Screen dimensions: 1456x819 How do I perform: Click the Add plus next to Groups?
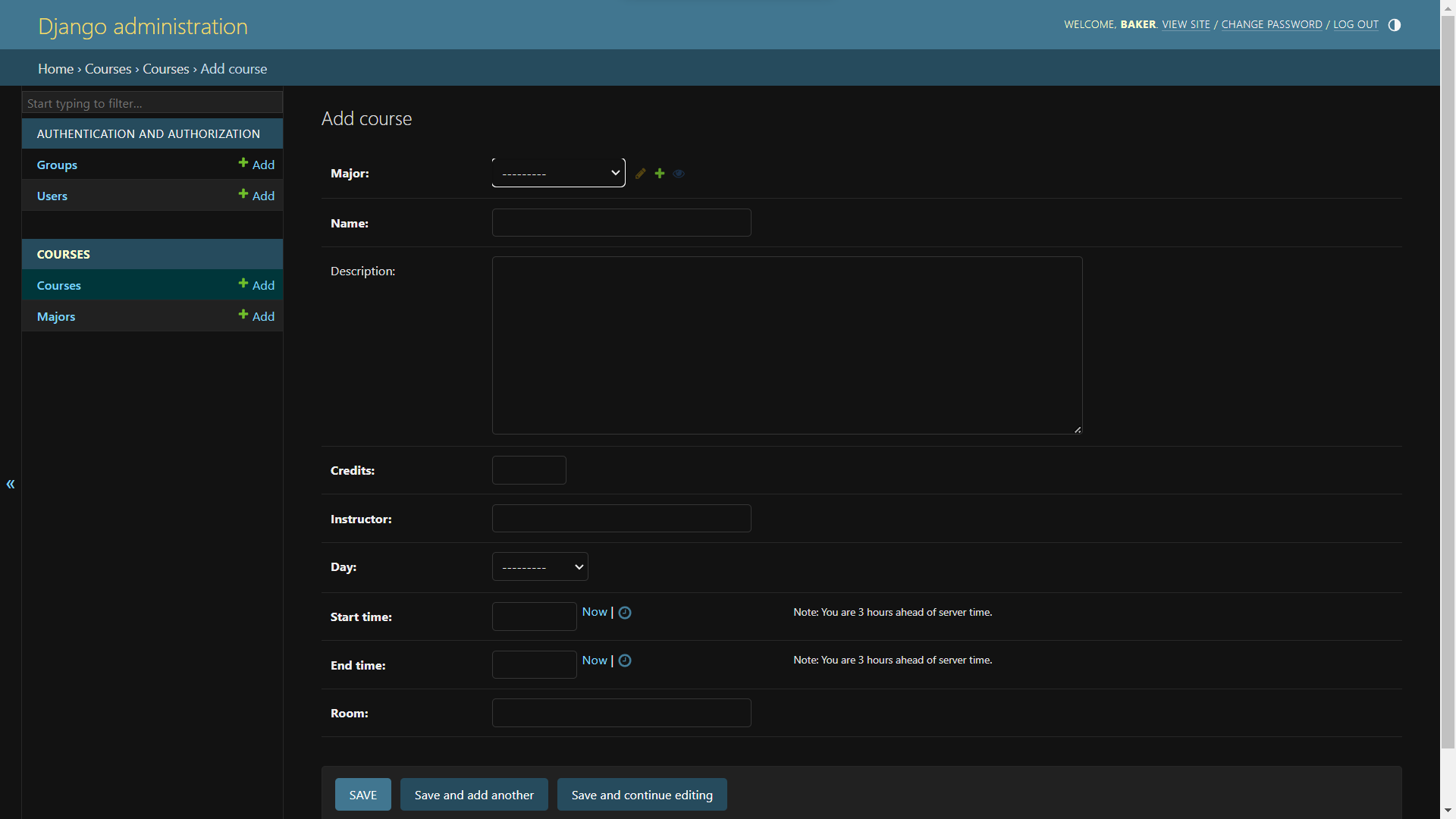(256, 165)
